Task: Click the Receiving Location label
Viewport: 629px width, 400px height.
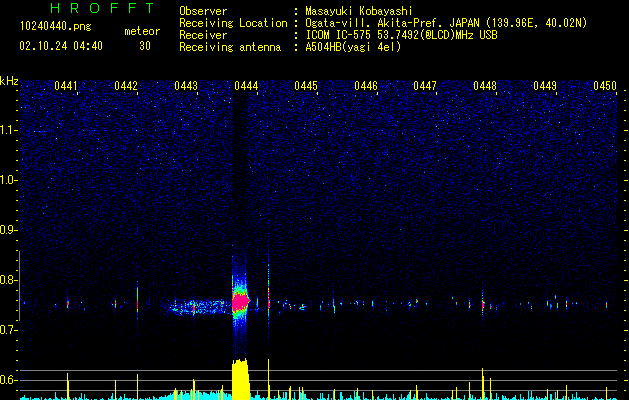Action: coord(233,23)
